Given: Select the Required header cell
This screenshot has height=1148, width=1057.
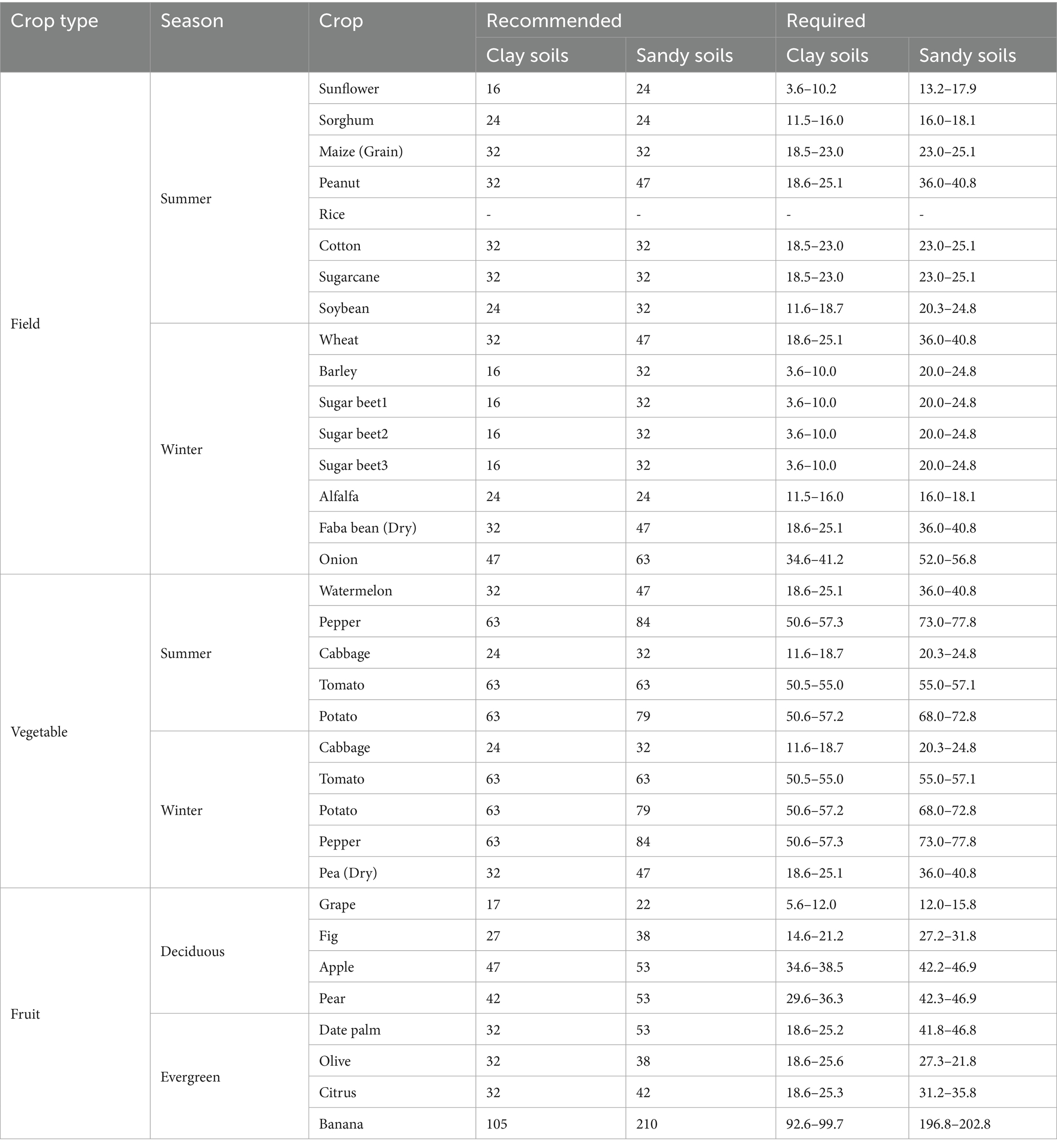Looking at the screenshot, I should point(825,21).
